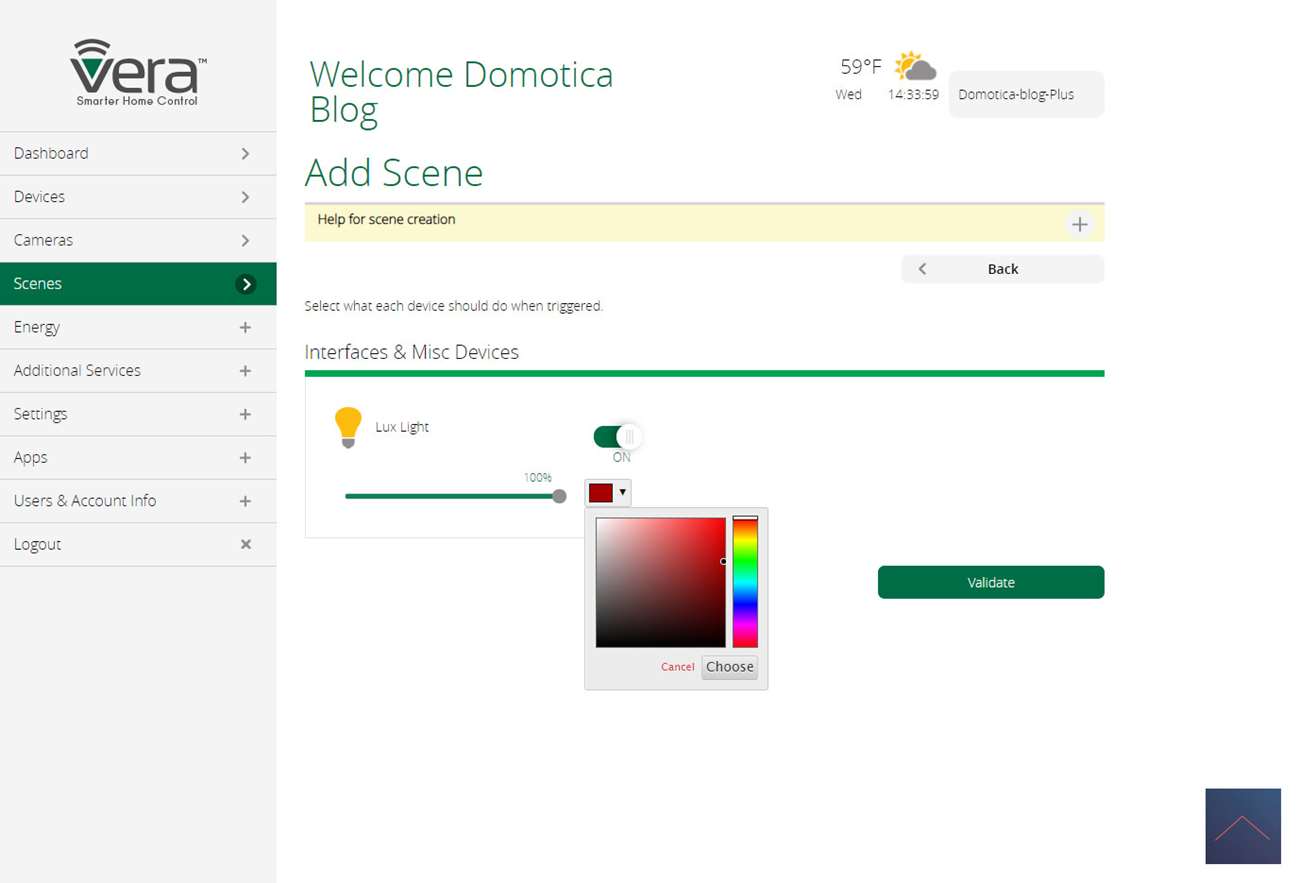Click the Lux Light bulb icon

click(x=347, y=427)
